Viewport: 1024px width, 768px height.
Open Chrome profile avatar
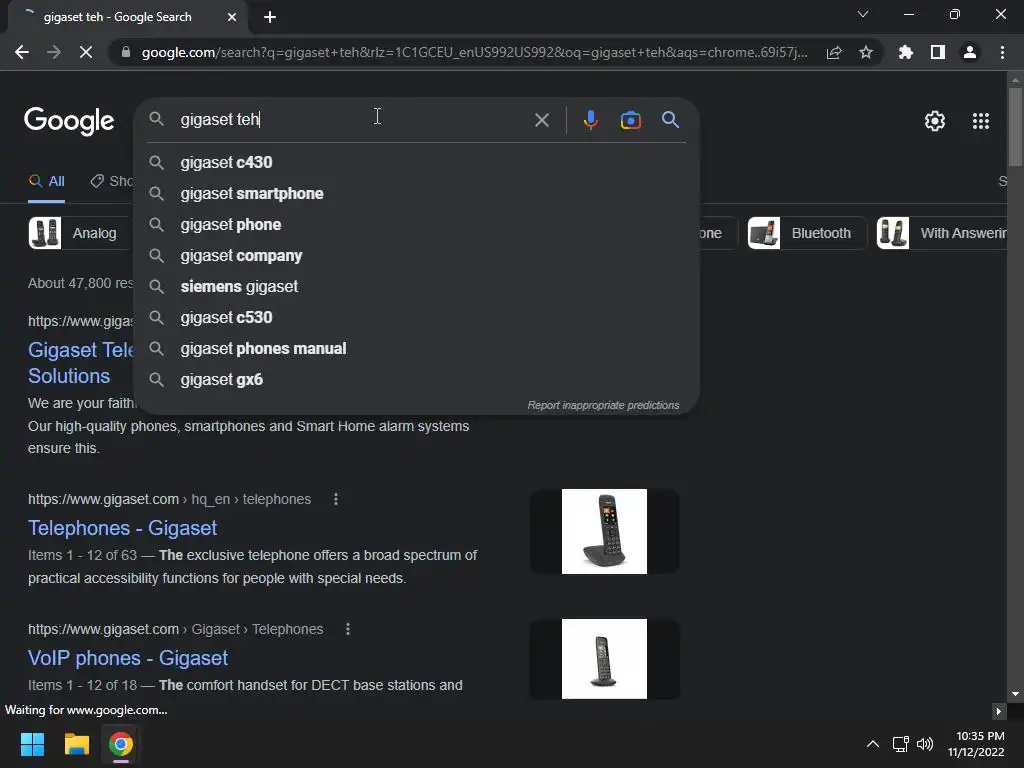click(x=970, y=52)
